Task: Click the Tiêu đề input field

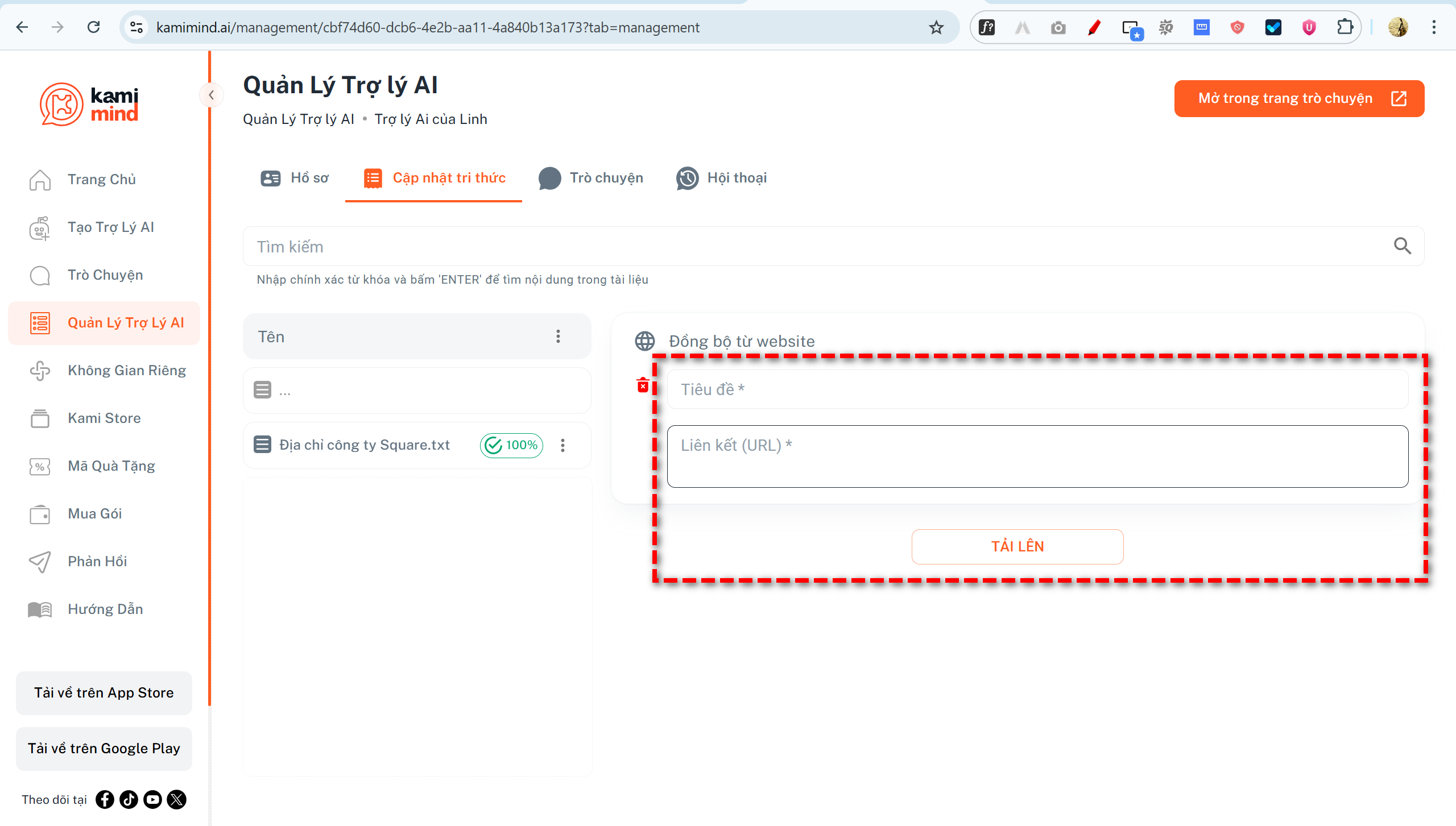Action: [x=1037, y=389]
